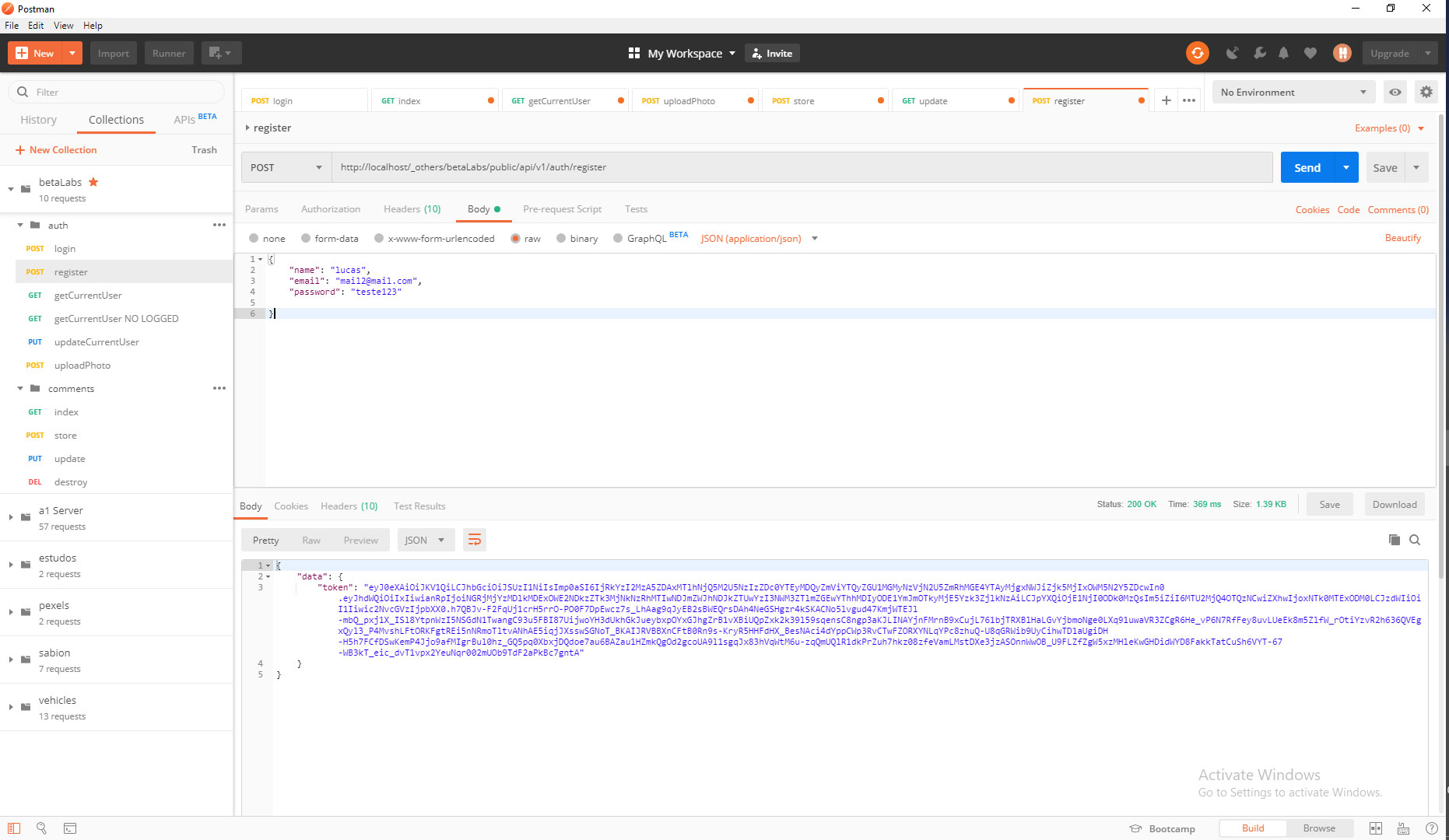Add a new request tab

click(x=1166, y=100)
